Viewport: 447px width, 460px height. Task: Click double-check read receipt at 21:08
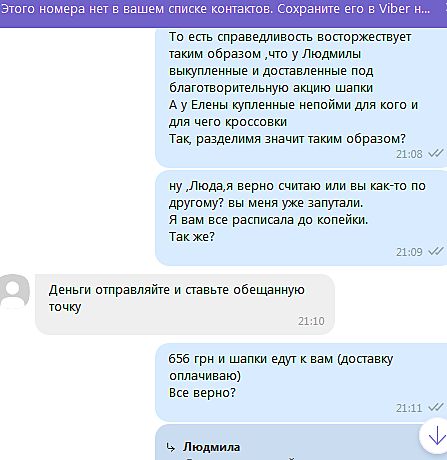436,153
